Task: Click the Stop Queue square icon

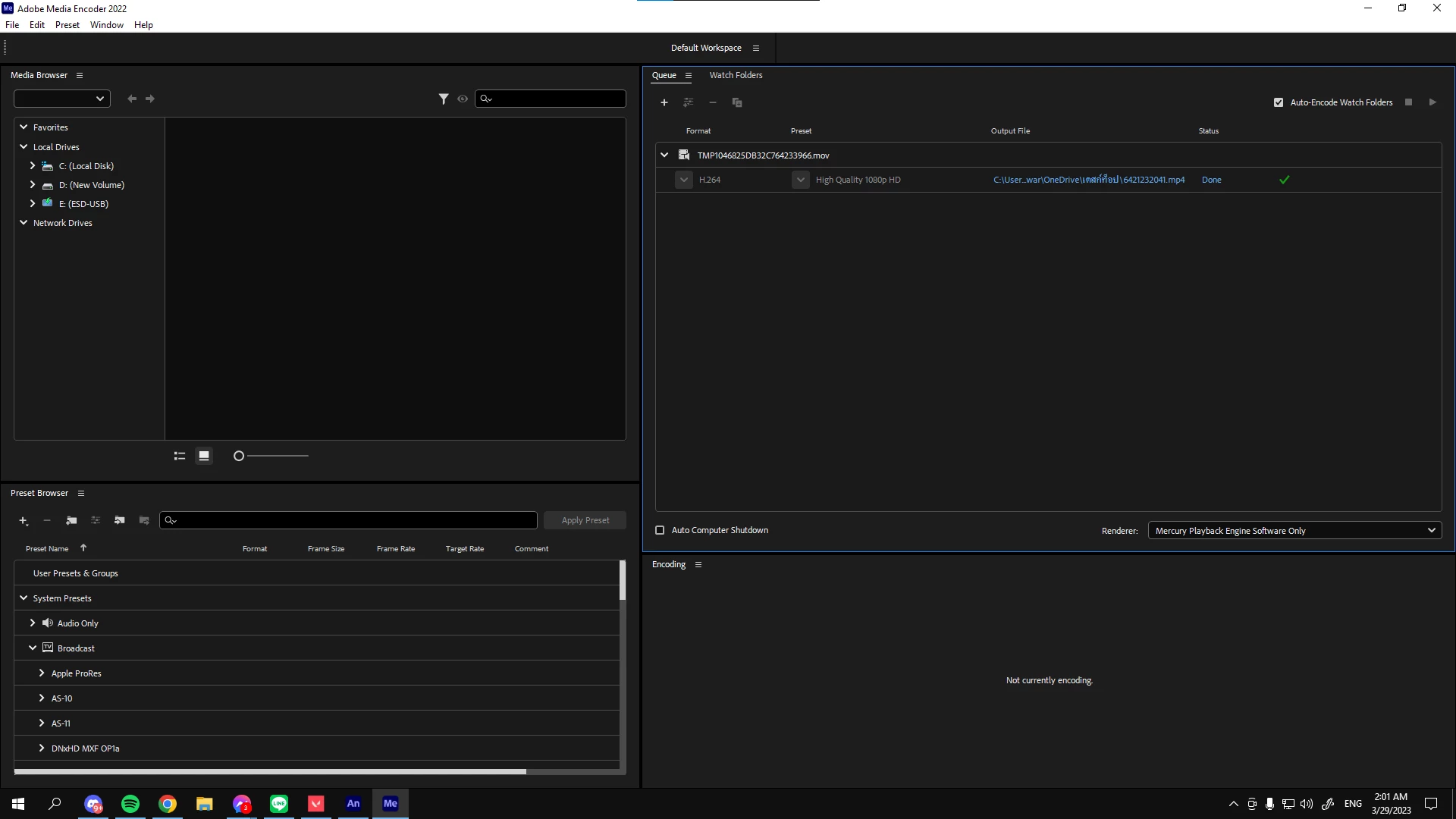Action: click(1408, 102)
